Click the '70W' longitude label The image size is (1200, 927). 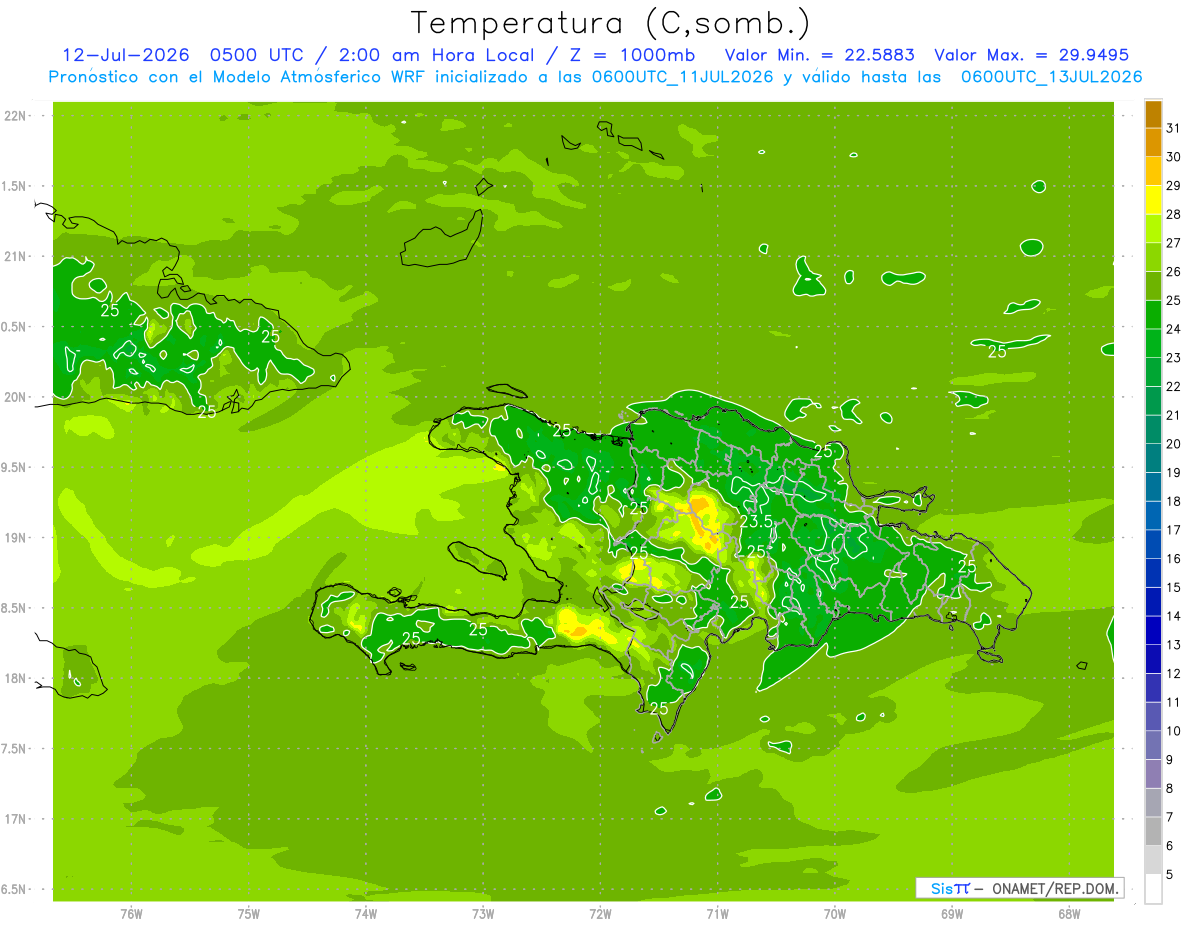[835, 913]
